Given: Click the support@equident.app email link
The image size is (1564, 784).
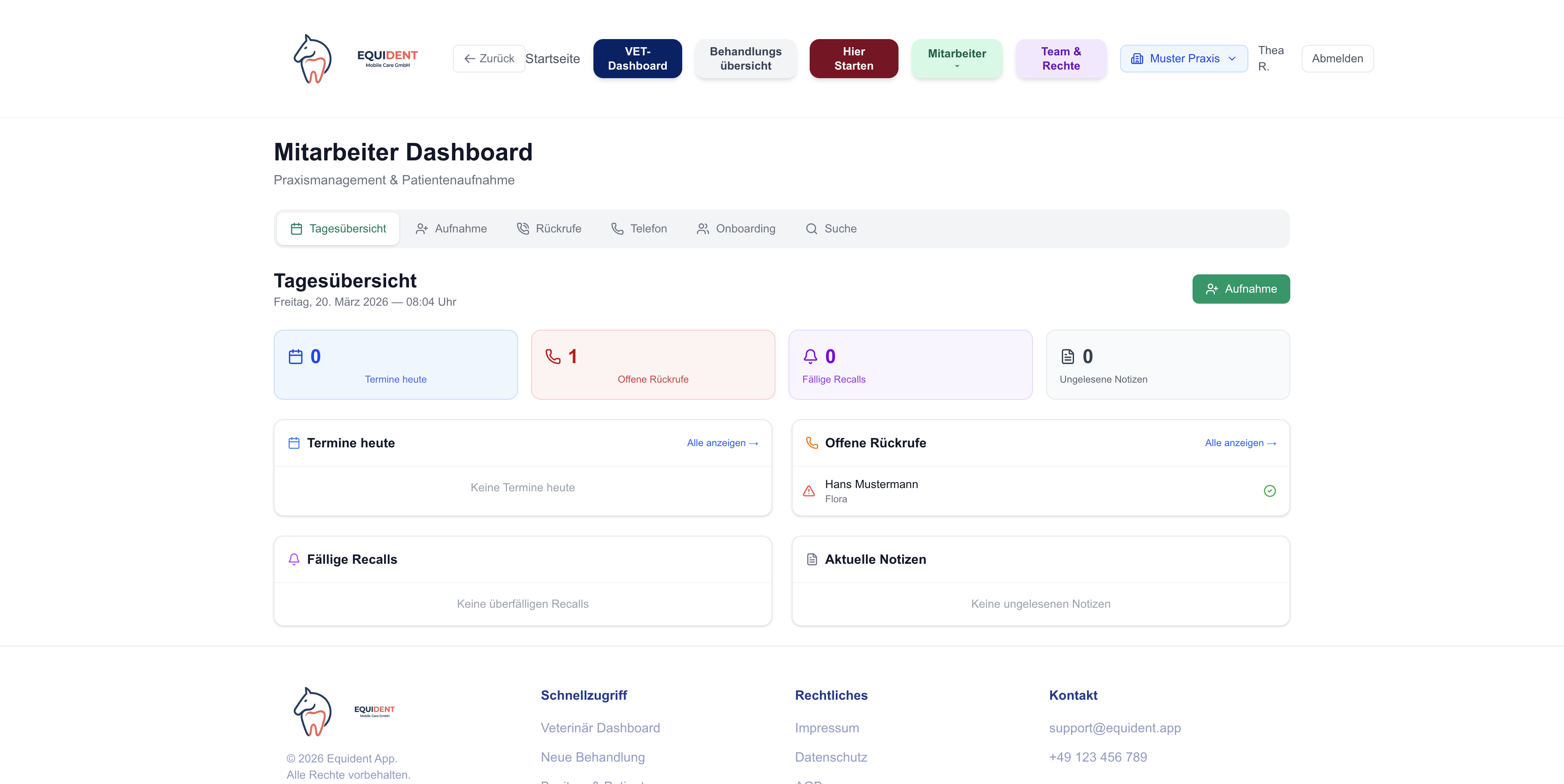Looking at the screenshot, I should (x=1115, y=727).
